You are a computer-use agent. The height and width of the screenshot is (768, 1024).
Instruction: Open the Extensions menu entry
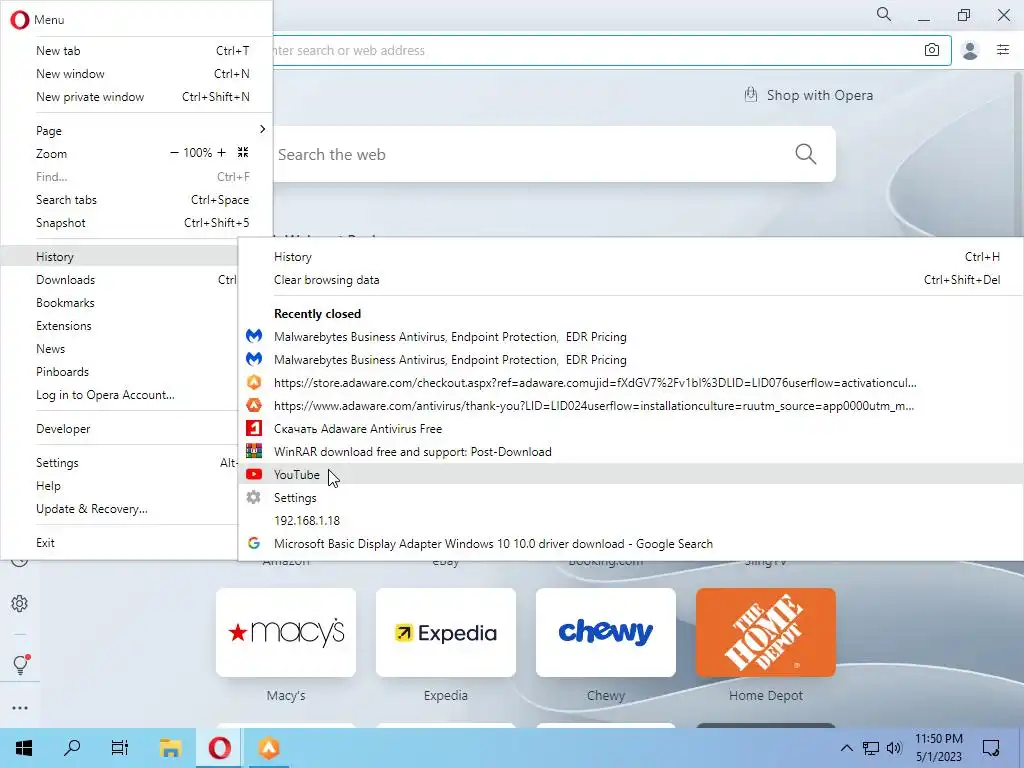click(119, 326)
